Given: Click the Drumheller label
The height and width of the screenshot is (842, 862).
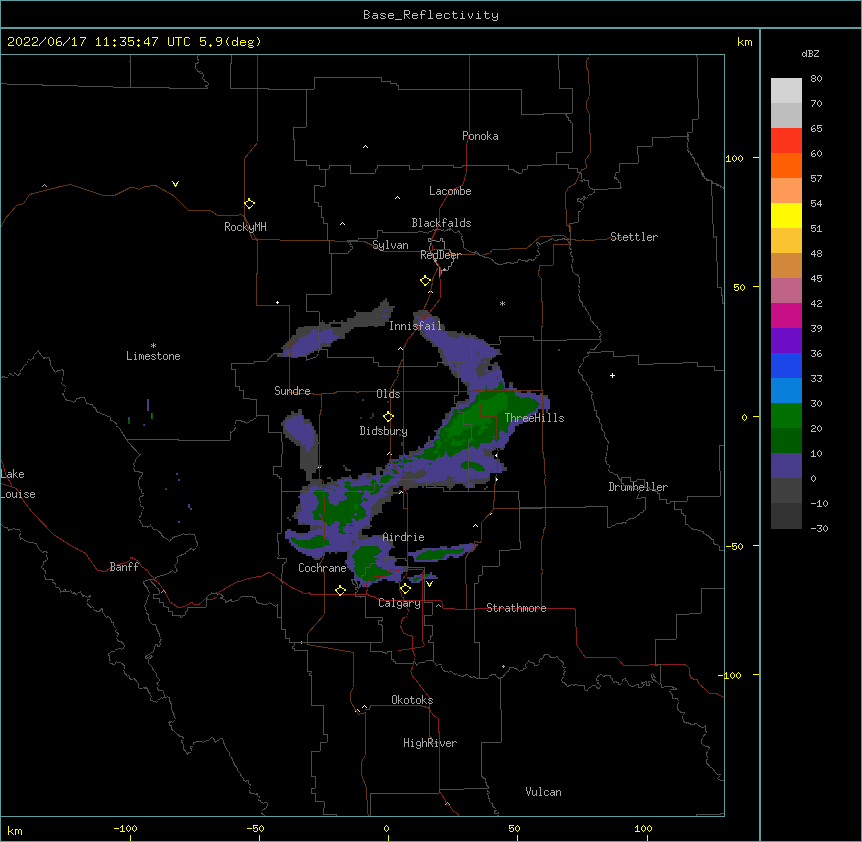Looking at the screenshot, I should (x=638, y=487).
